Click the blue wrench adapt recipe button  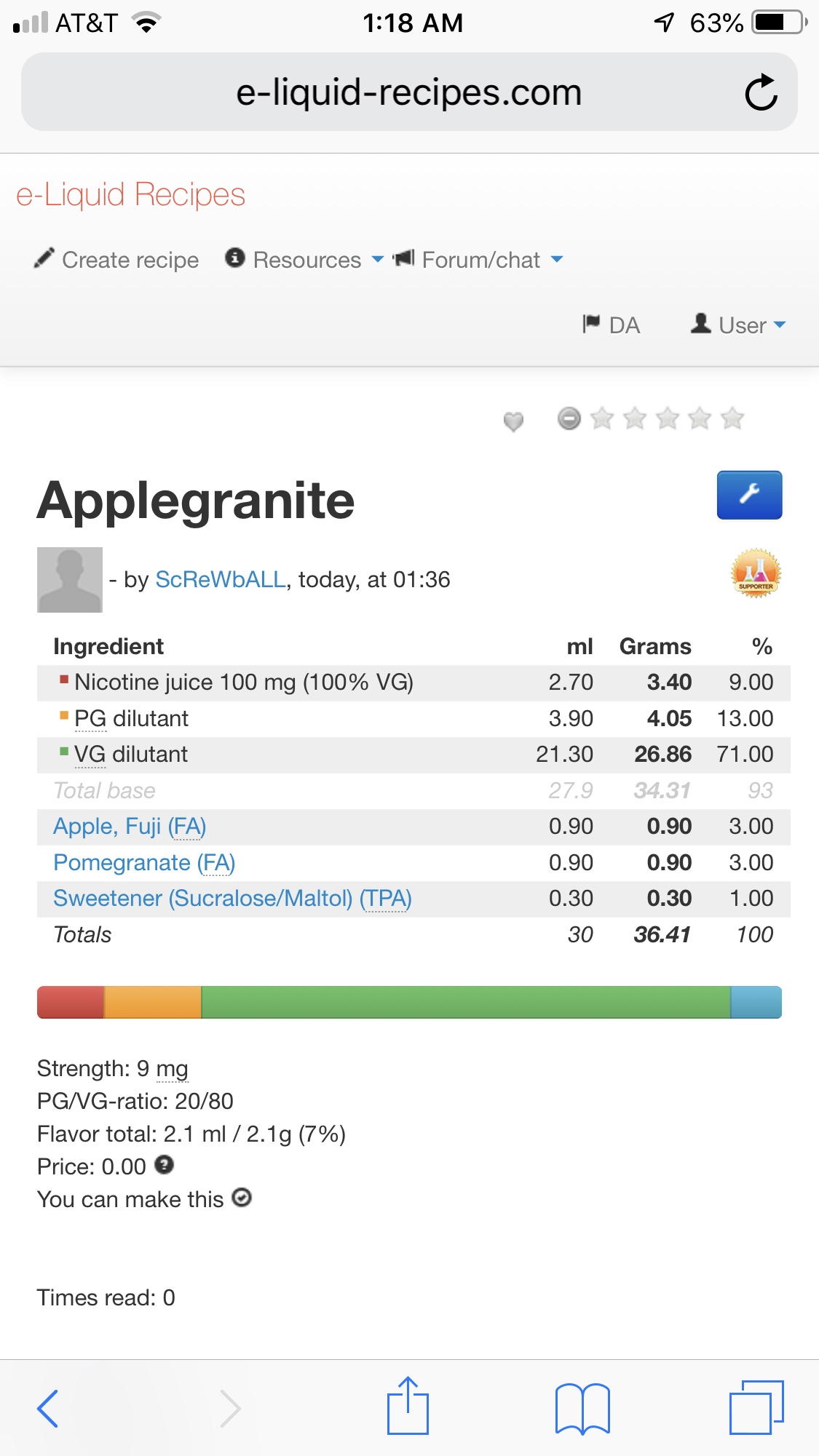pyautogui.click(x=749, y=495)
